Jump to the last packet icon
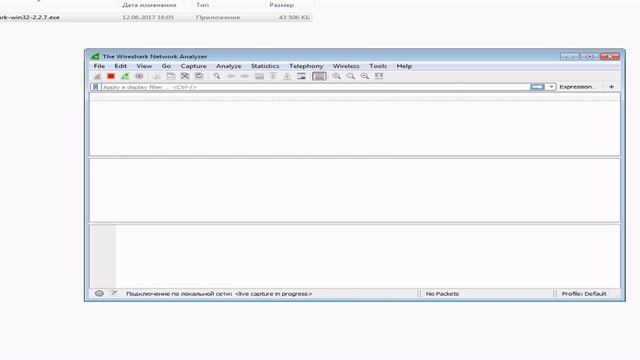The width and height of the screenshot is (640, 360). click(287, 76)
